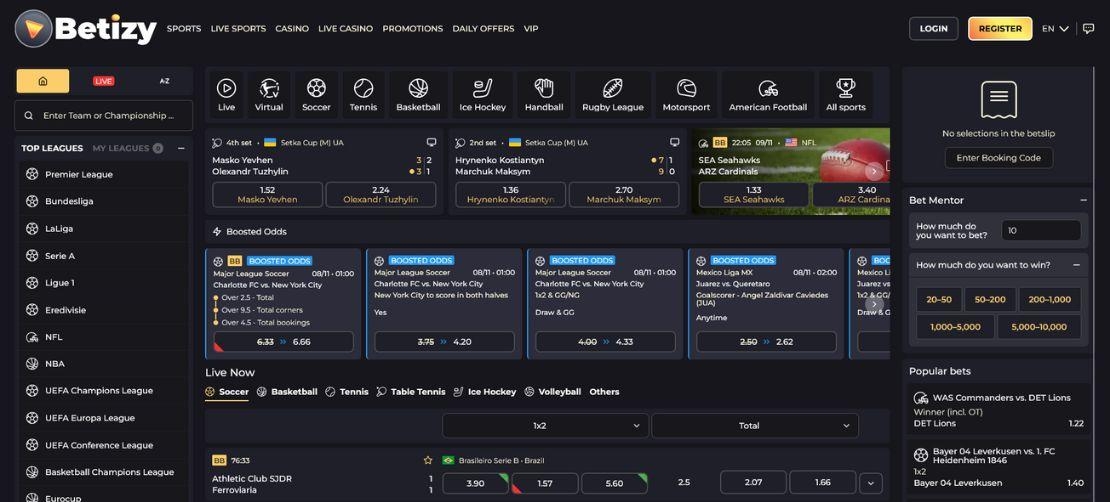1110x502 pixels.
Task: Open the LIVE SPORTS menu
Action: click(x=239, y=28)
